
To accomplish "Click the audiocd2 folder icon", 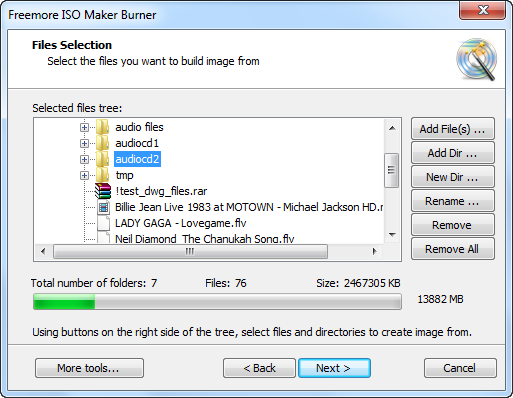I will tap(102, 159).
